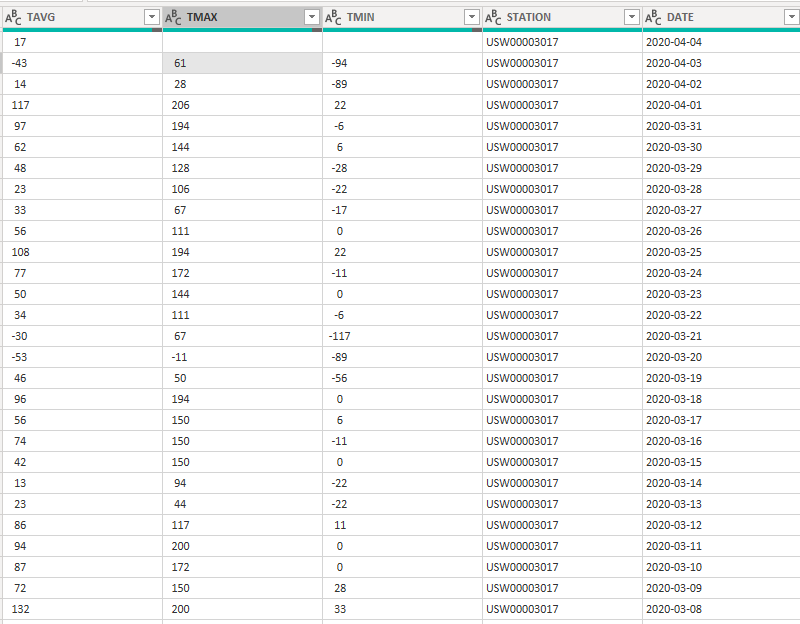
Task: Click the TMIN cell showing -117
Action: (x=340, y=336)
